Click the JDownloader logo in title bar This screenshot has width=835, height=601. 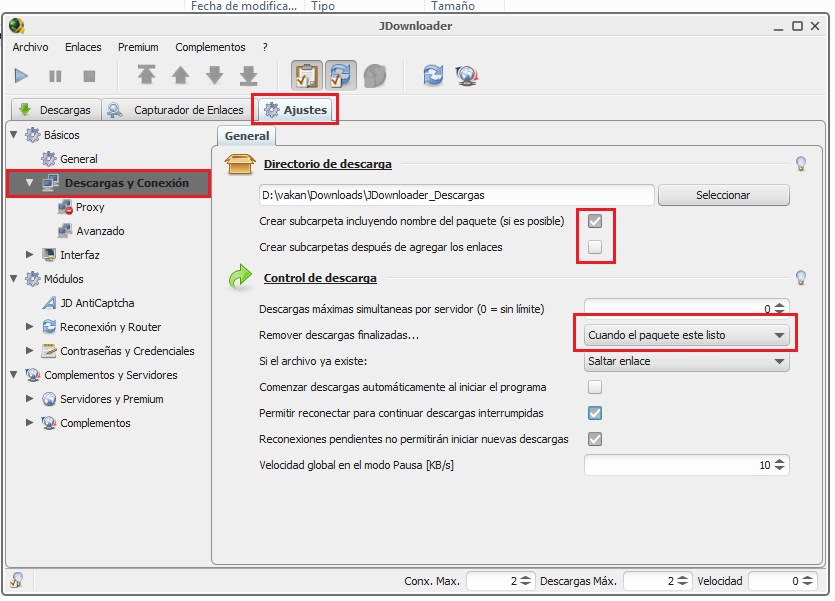pyautogui.click(x=17, y=26)
